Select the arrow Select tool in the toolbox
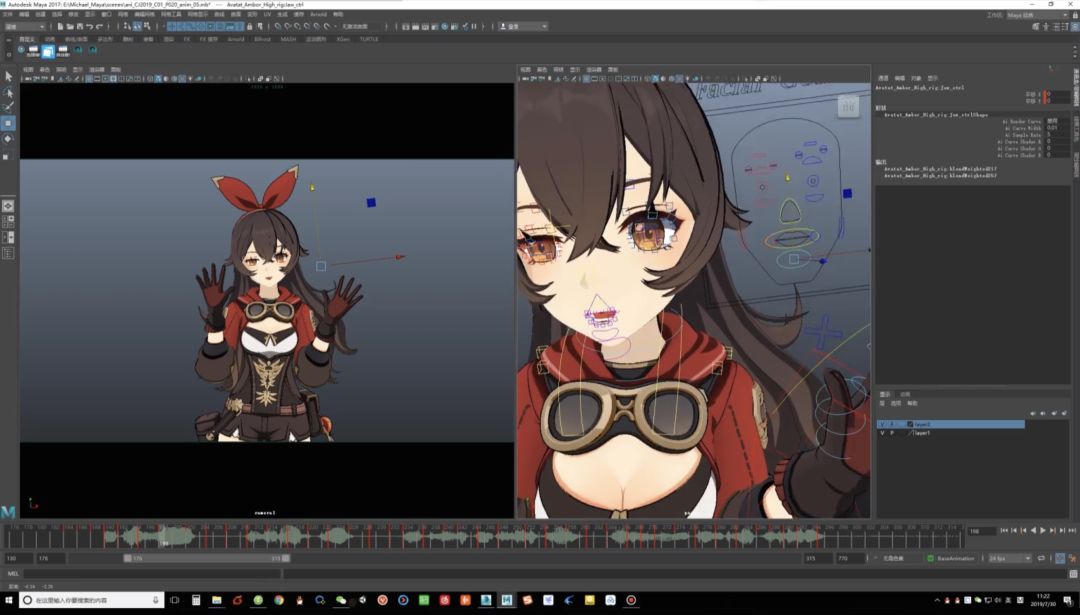This screenshot has height=615, width=1080. point(8,76)
